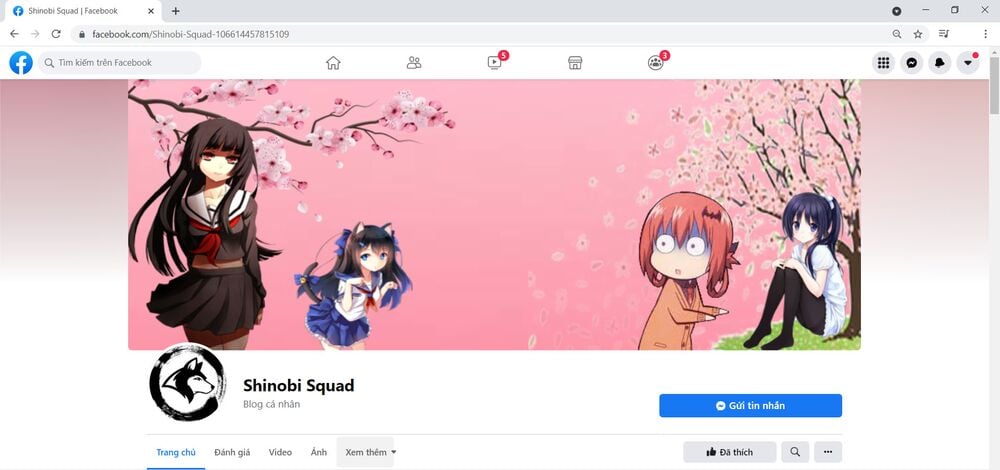Switch to the Đánh giá tab
The height and width of the screenshot is (470, 1000).
(x=232, y=452)
